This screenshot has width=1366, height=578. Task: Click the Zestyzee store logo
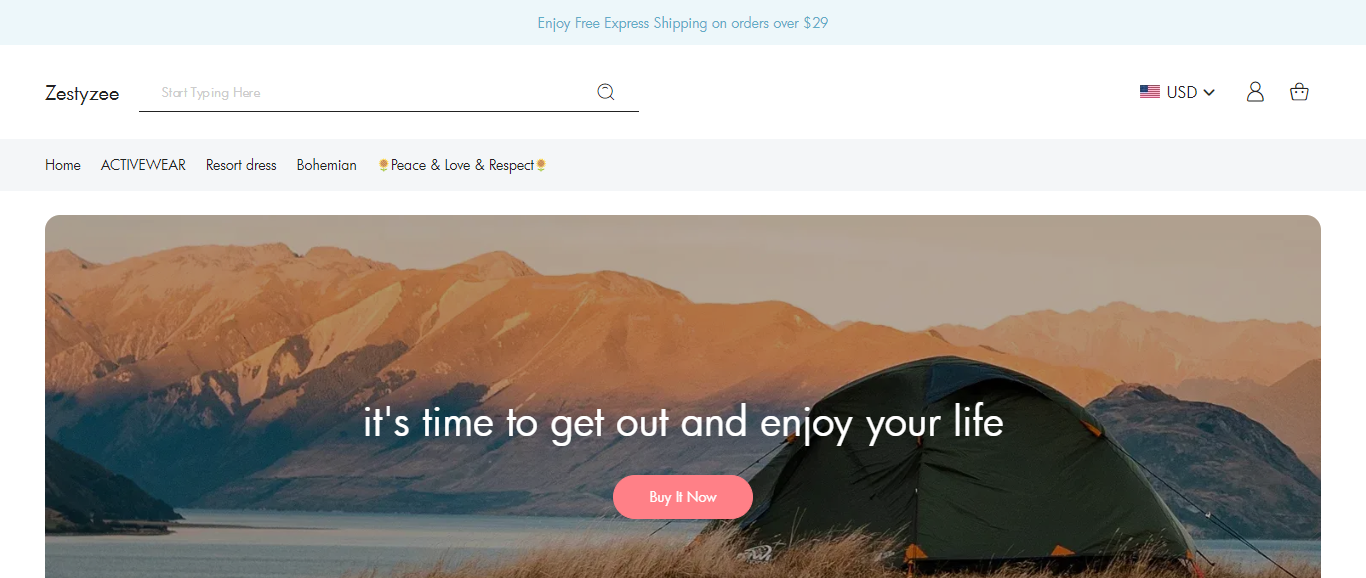tap(82, 93)
